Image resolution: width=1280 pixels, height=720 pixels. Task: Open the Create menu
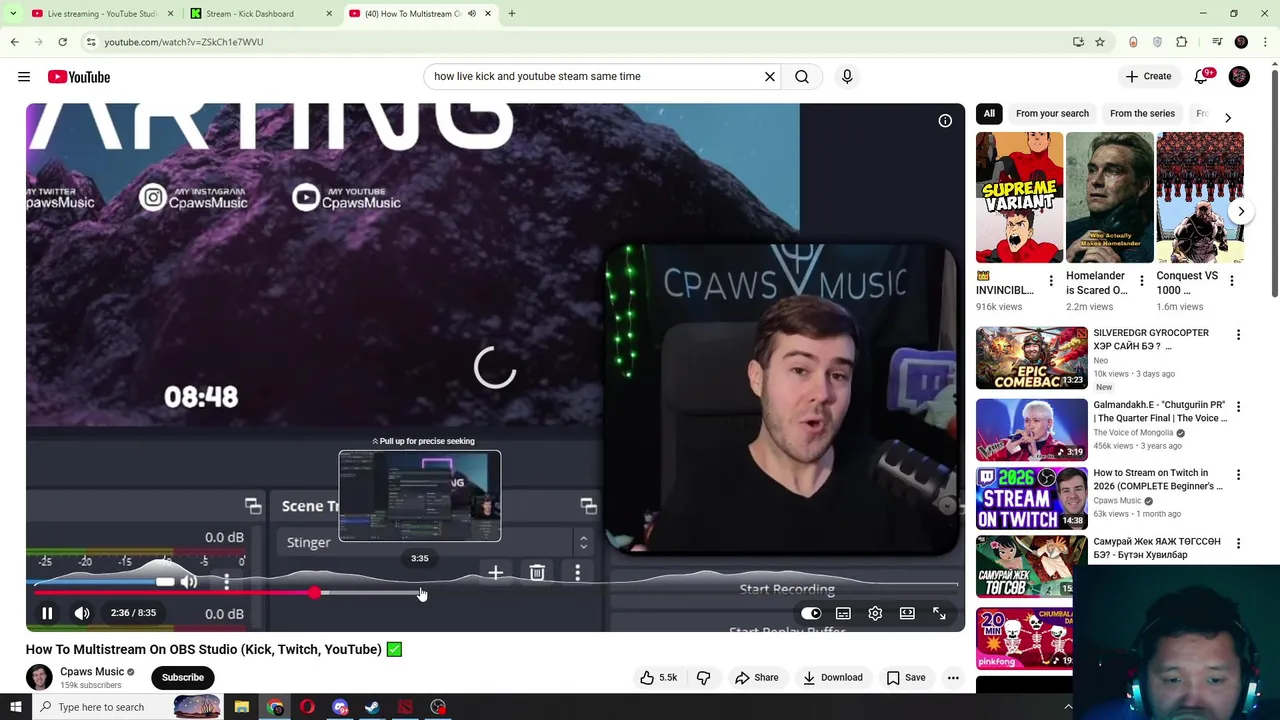[x=1148, y=76]
